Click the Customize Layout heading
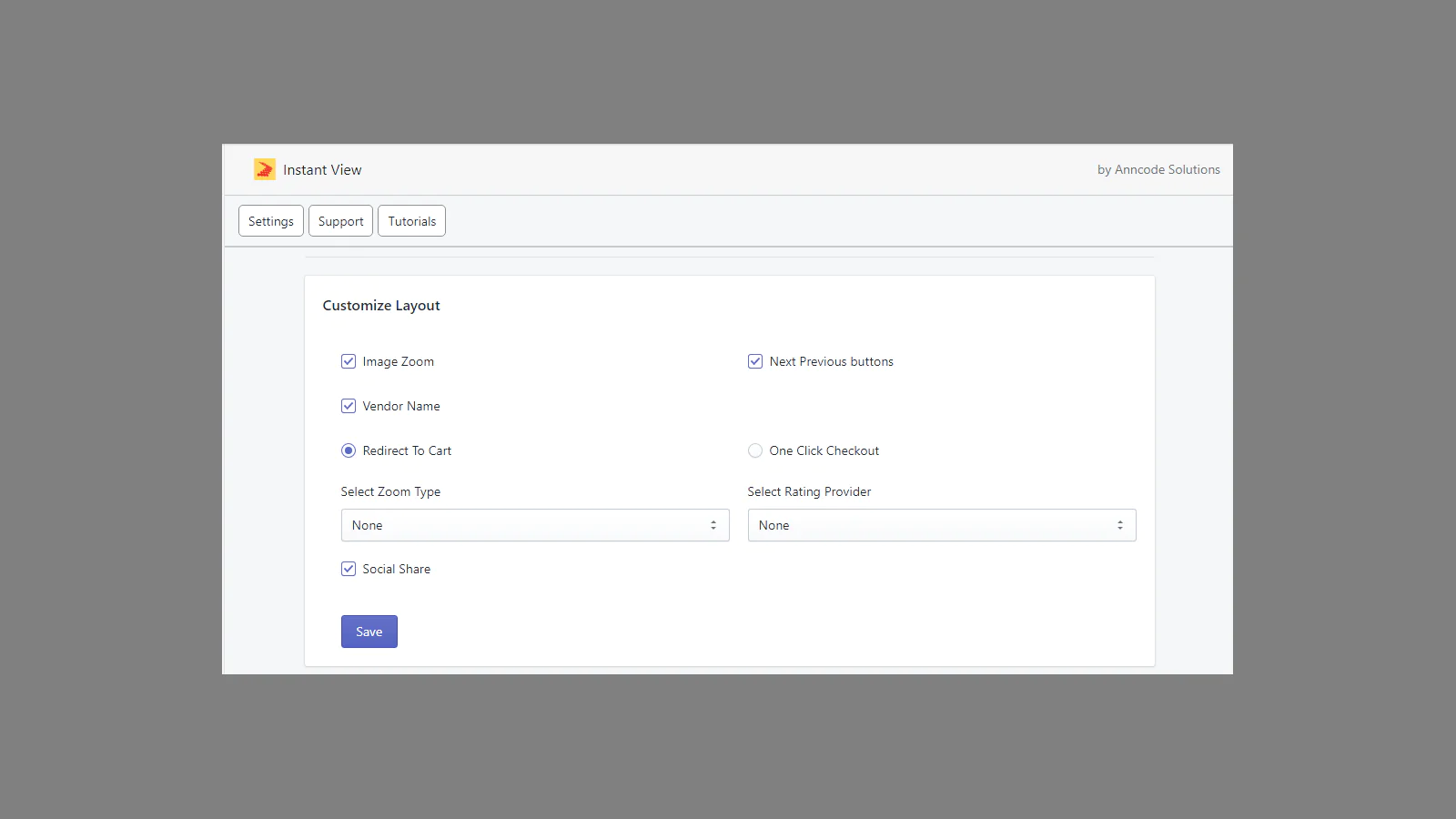This screenshot has width=1456, height=819. 381,306
